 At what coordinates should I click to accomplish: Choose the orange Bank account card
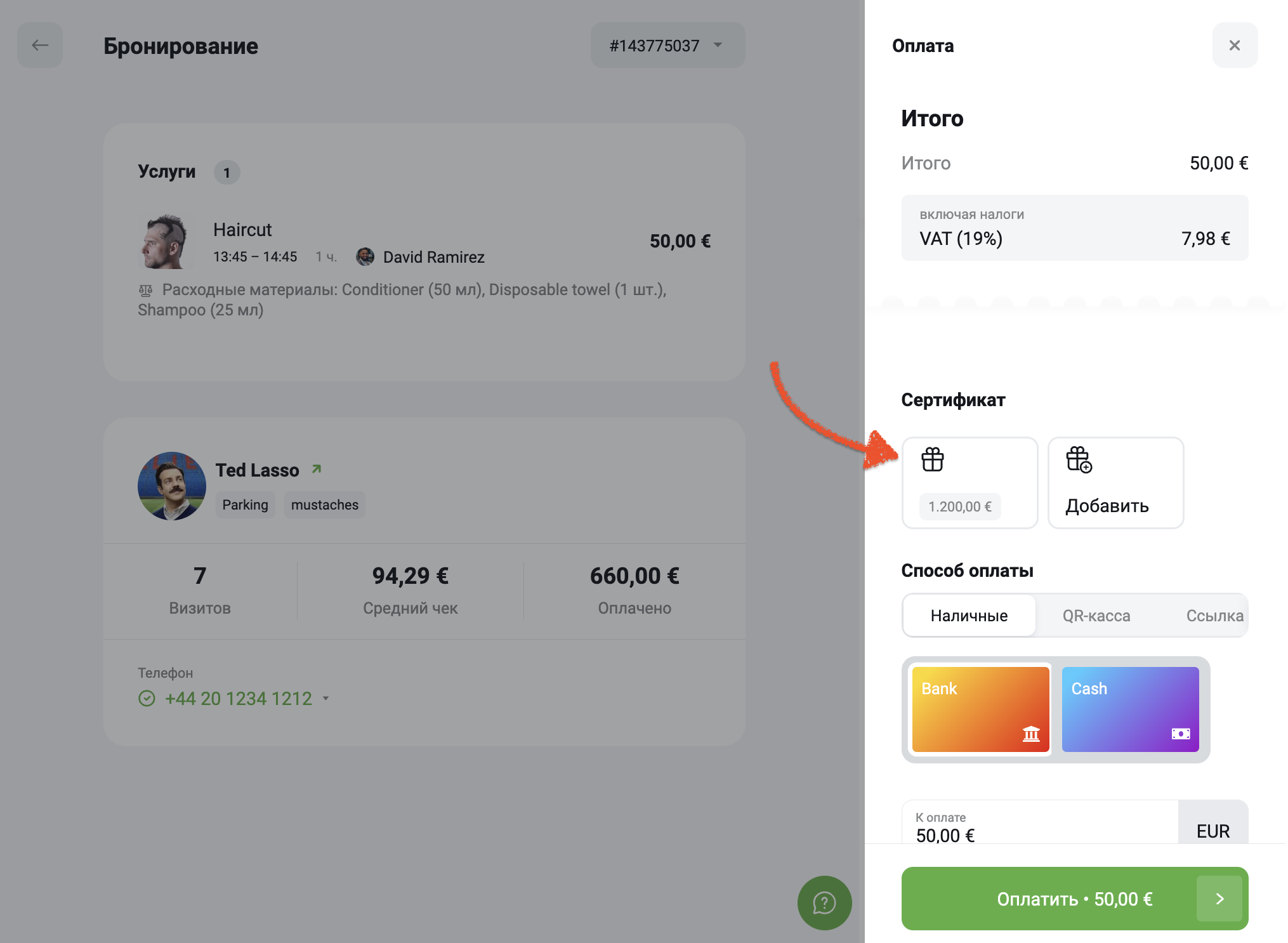tap(980, 709)
